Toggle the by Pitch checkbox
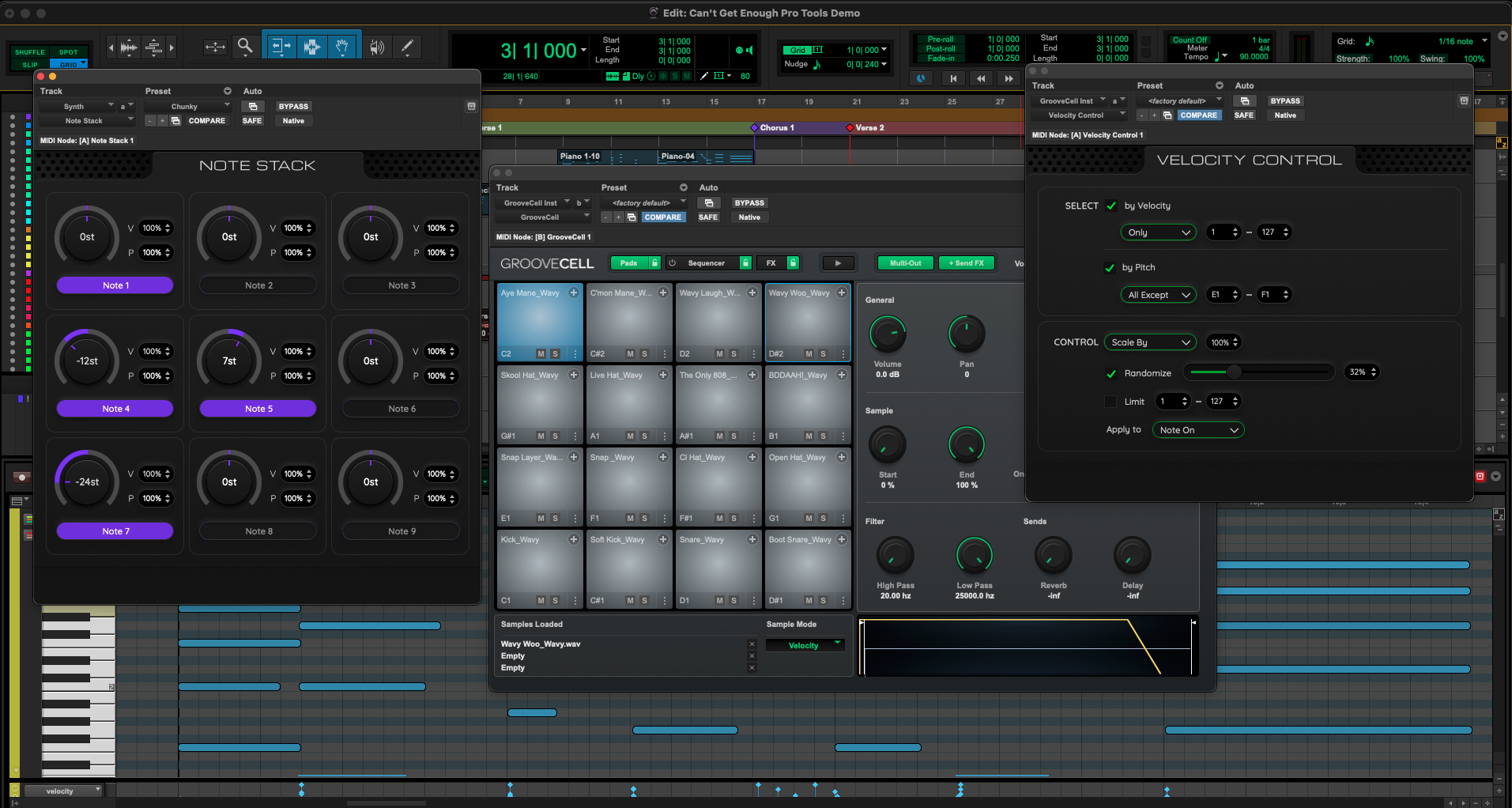The image size is (1512, 808). click(1110, 268)
